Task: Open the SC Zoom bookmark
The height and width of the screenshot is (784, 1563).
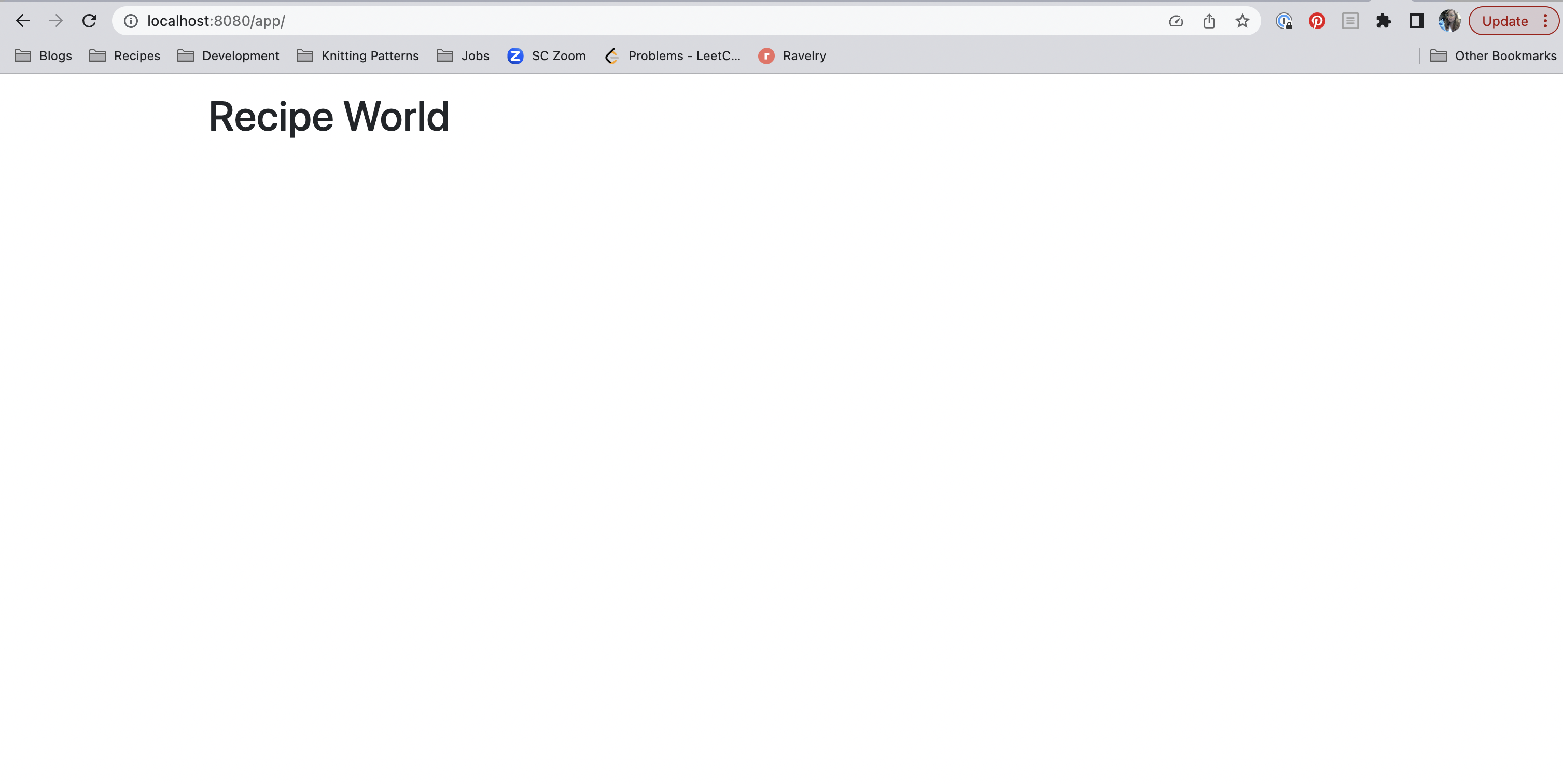Action: point(546,56)
